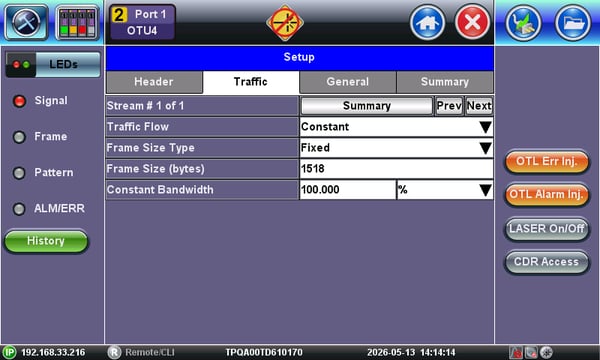
Task: Click the Constant Bandwidth value 100.000
Action: click(347, 190)
